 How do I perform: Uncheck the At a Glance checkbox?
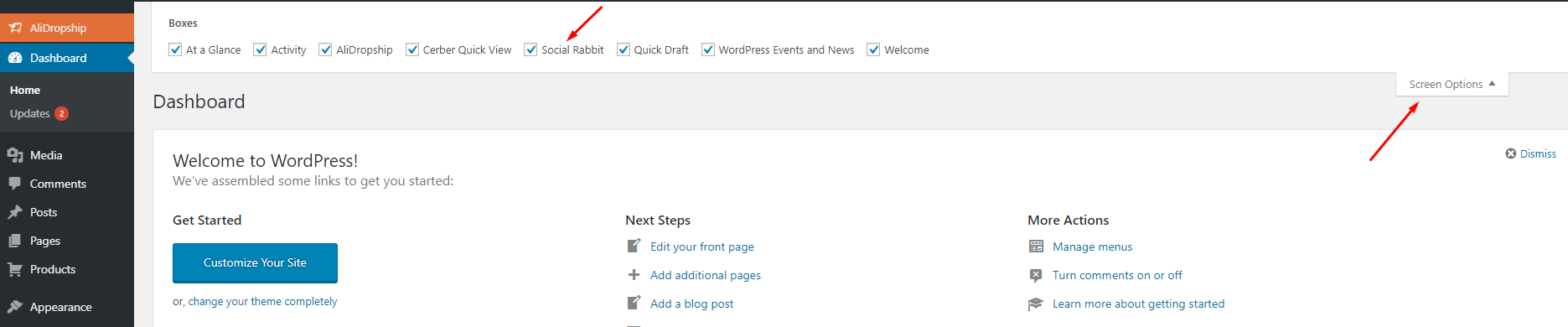pos(175,49)
